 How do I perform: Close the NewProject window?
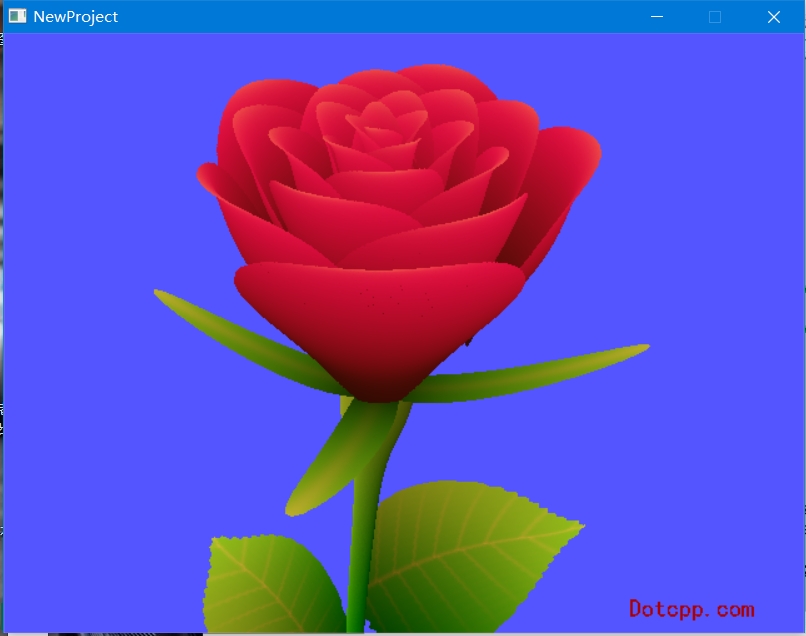(x=773, y=16)
